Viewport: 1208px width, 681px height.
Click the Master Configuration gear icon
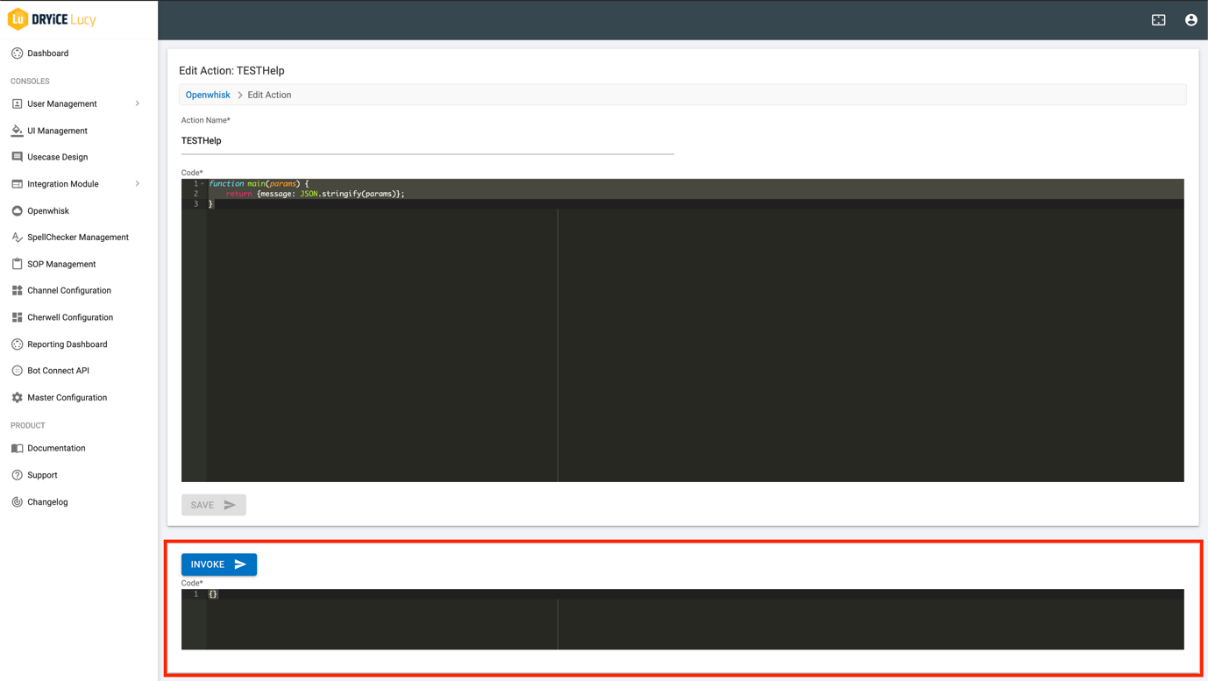(x=17, y=397)
